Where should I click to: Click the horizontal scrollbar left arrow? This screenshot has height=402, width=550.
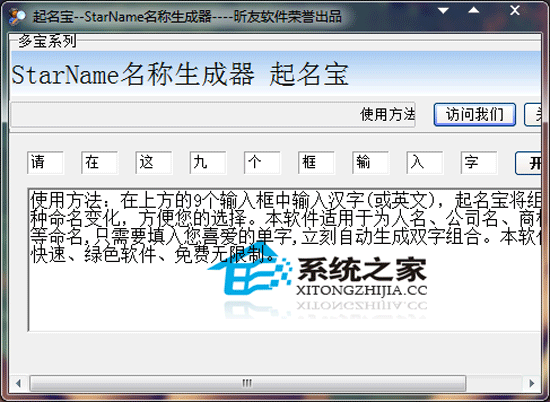click(x=18, y=383)
